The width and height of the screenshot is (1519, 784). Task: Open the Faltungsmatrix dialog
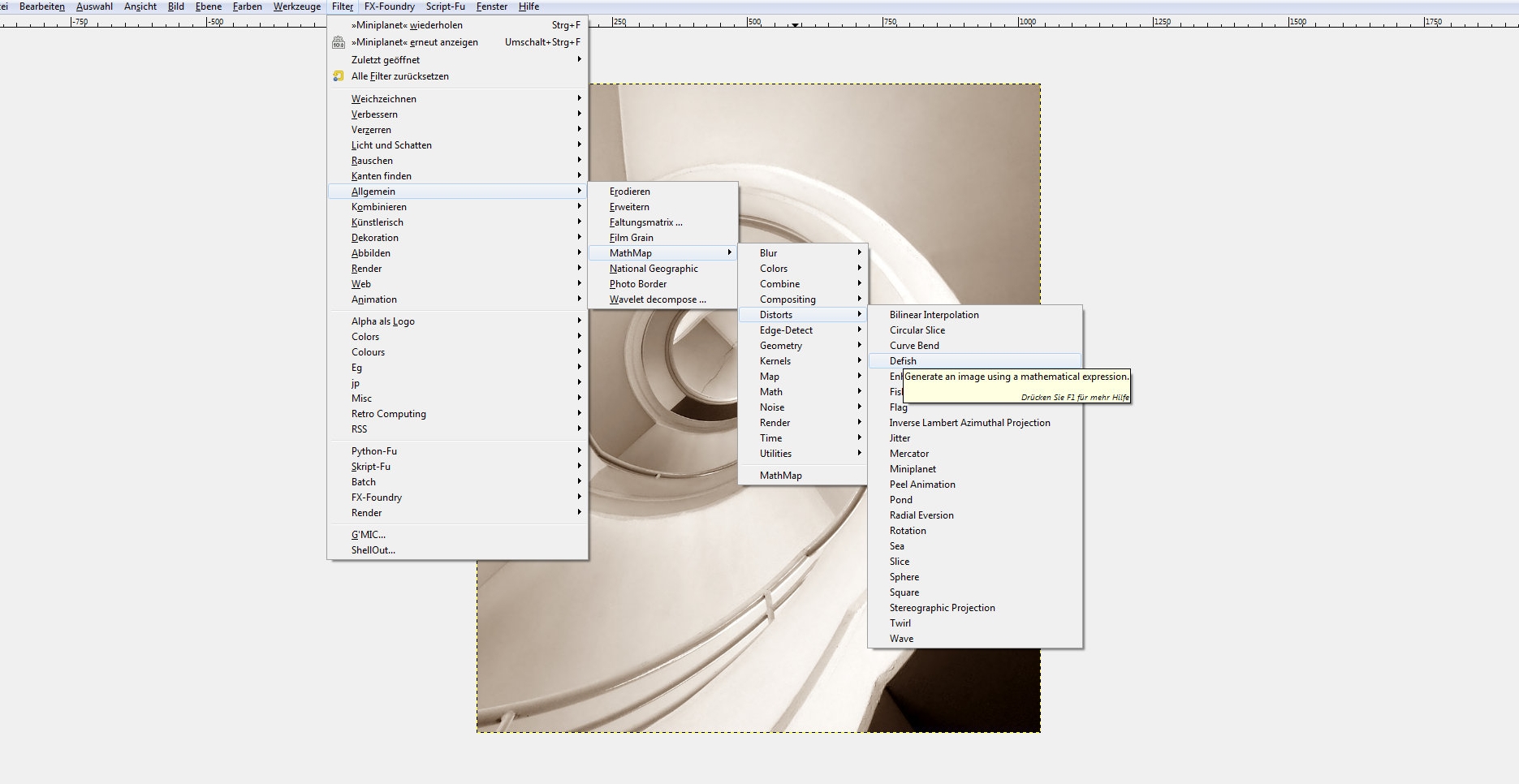pyautogui.click(x=645, y=222)
